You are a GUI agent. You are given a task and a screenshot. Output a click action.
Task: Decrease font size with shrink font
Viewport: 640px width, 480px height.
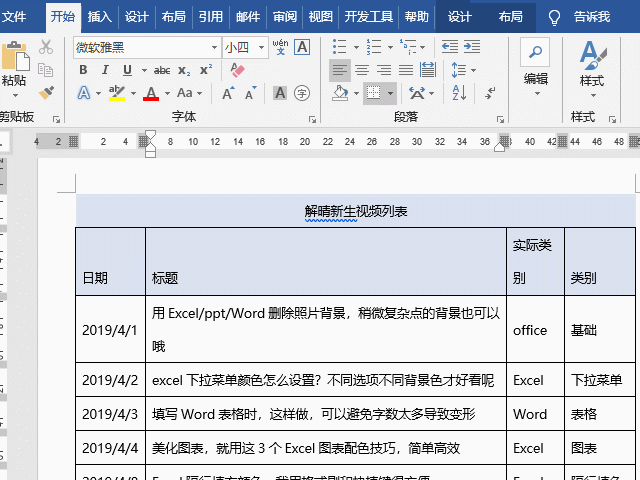coord(251,93)
